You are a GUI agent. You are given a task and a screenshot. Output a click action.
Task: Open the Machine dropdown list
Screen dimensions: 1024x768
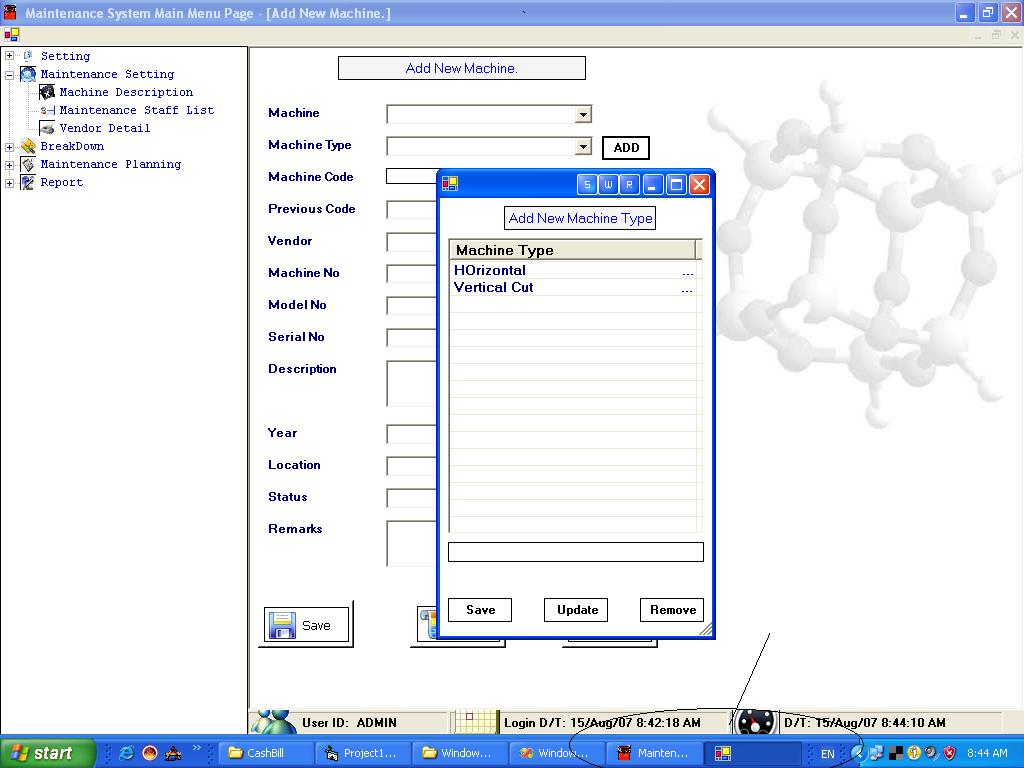click(x=583, y=115)
